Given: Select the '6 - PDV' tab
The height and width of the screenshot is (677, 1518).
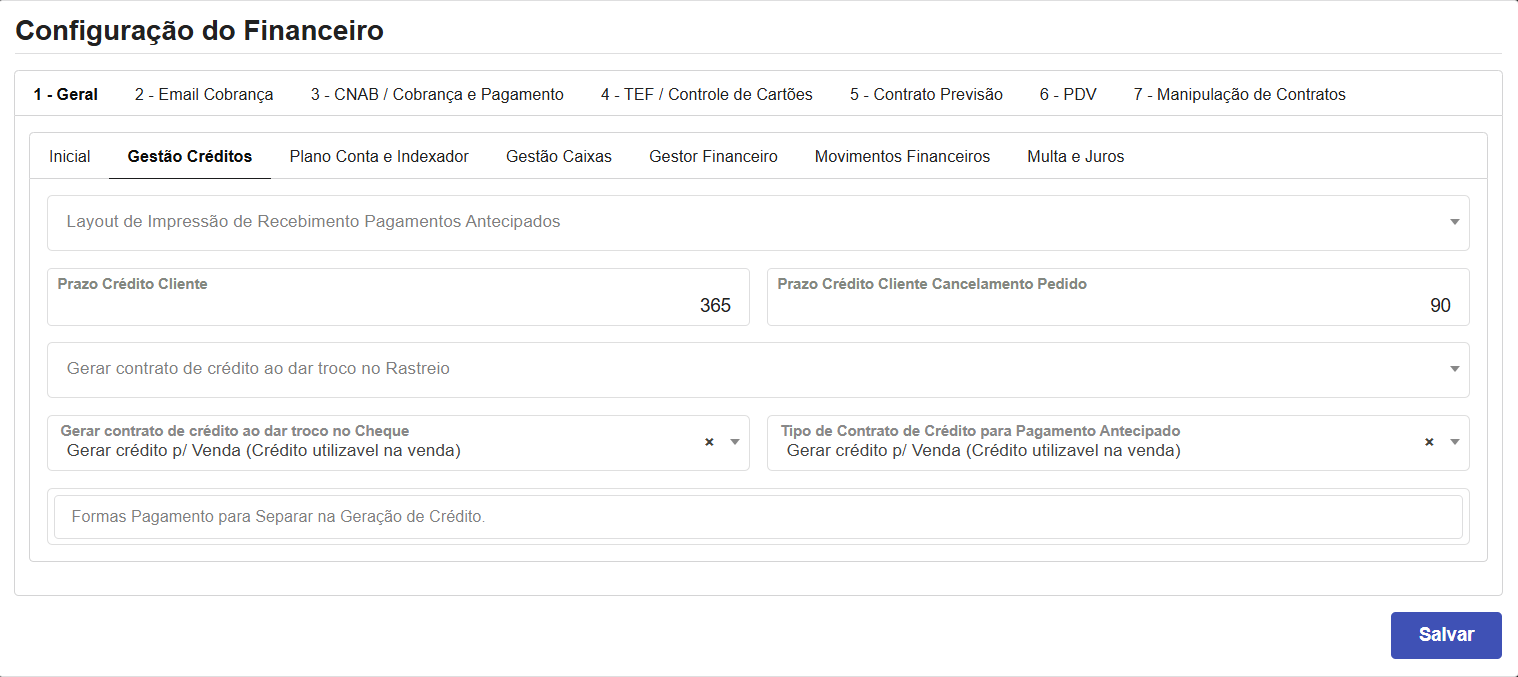Looking at the screenshot, I should pos(1068,93).
